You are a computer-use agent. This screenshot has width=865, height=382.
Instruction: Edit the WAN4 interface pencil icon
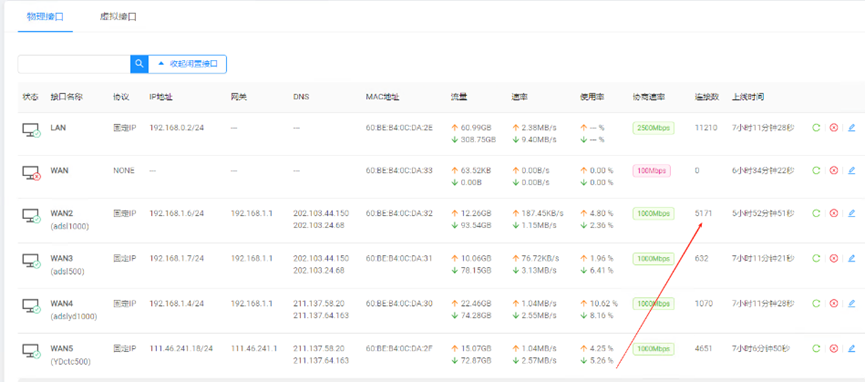[x=851, y=303]
